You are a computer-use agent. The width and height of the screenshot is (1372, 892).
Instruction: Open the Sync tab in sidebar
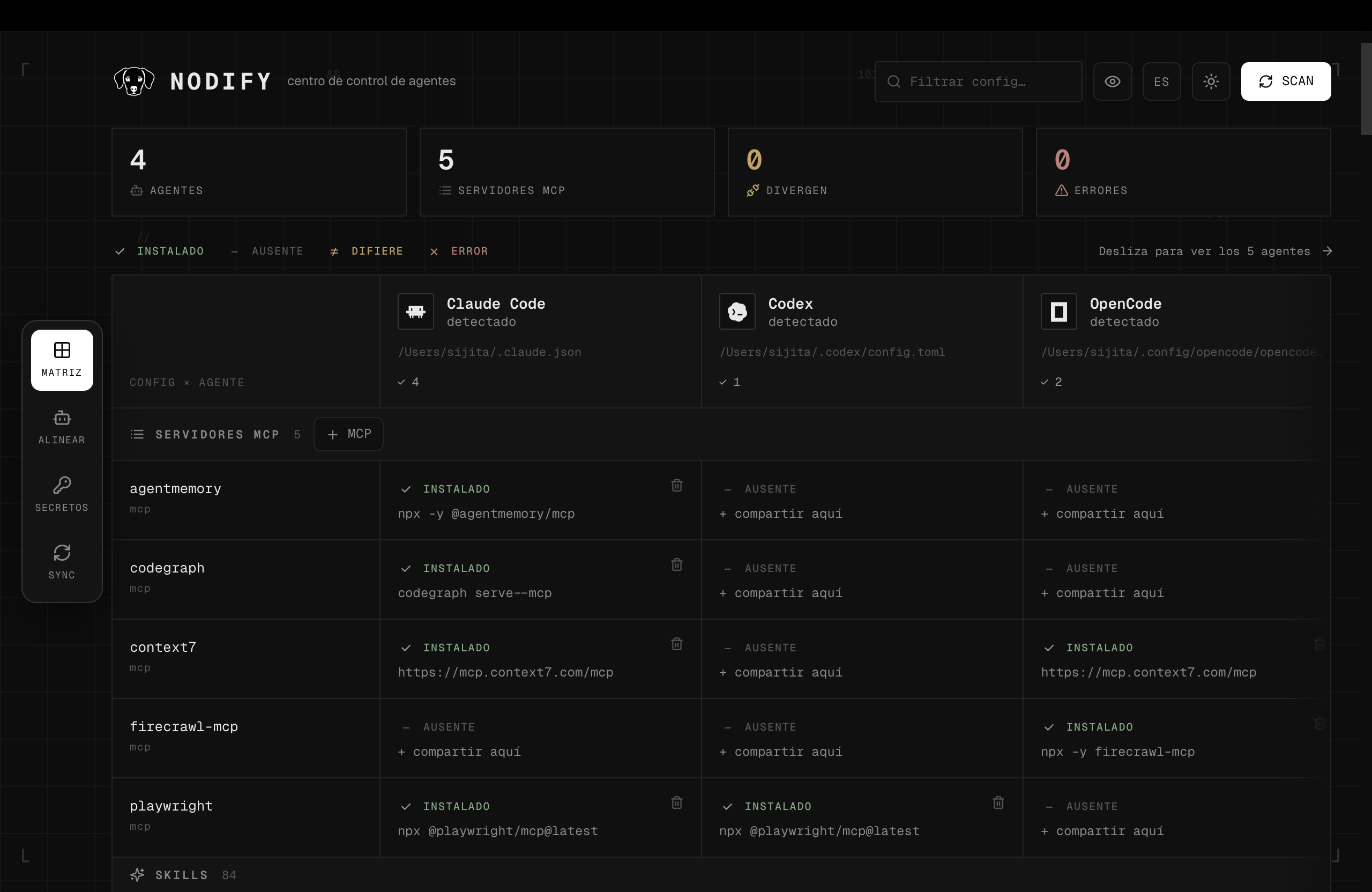tap(62, 562)
